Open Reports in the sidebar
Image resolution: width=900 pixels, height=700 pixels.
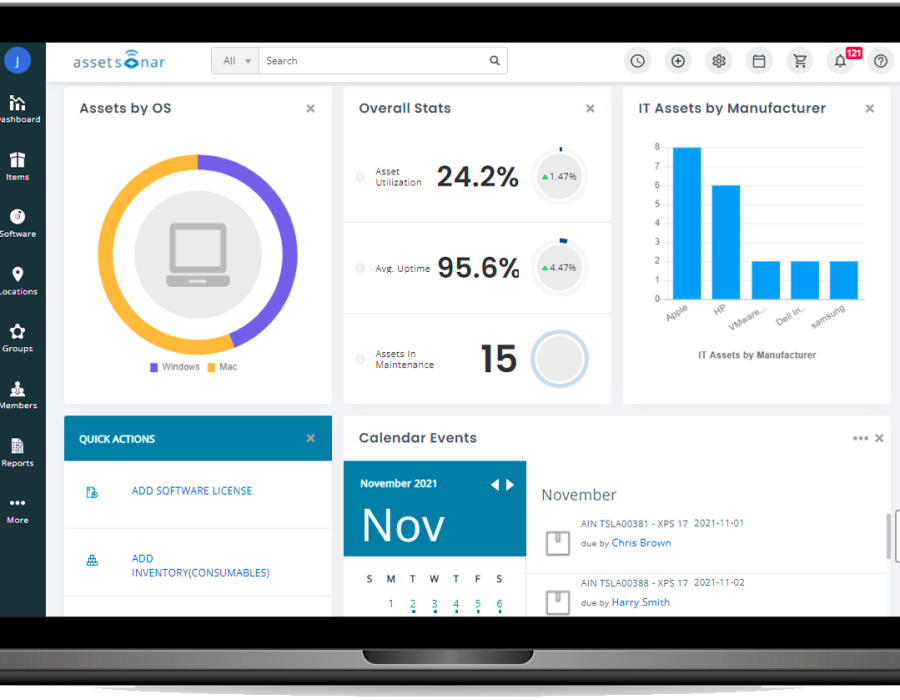(18, 452)
